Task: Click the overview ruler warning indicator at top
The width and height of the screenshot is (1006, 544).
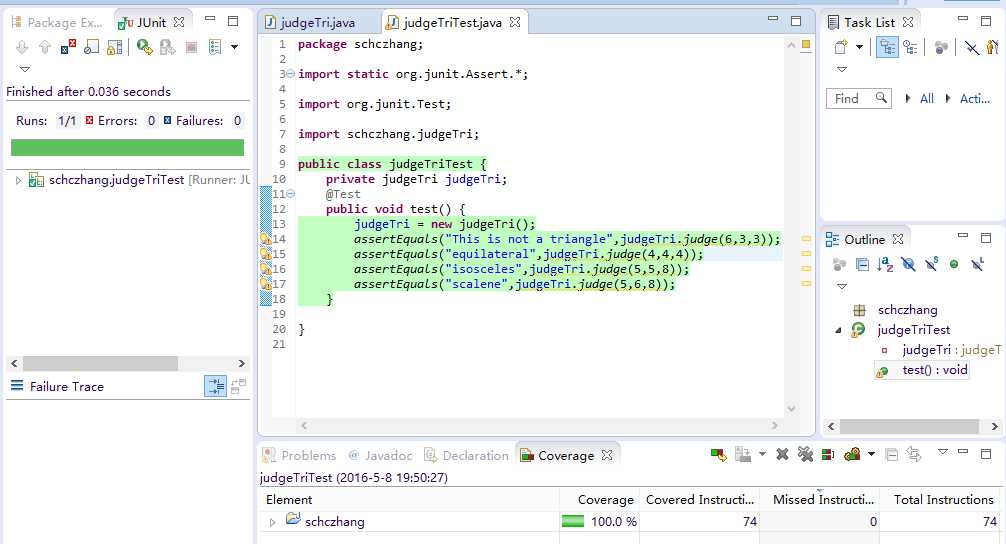Action: pyautogui.click(x=806, y=44)
